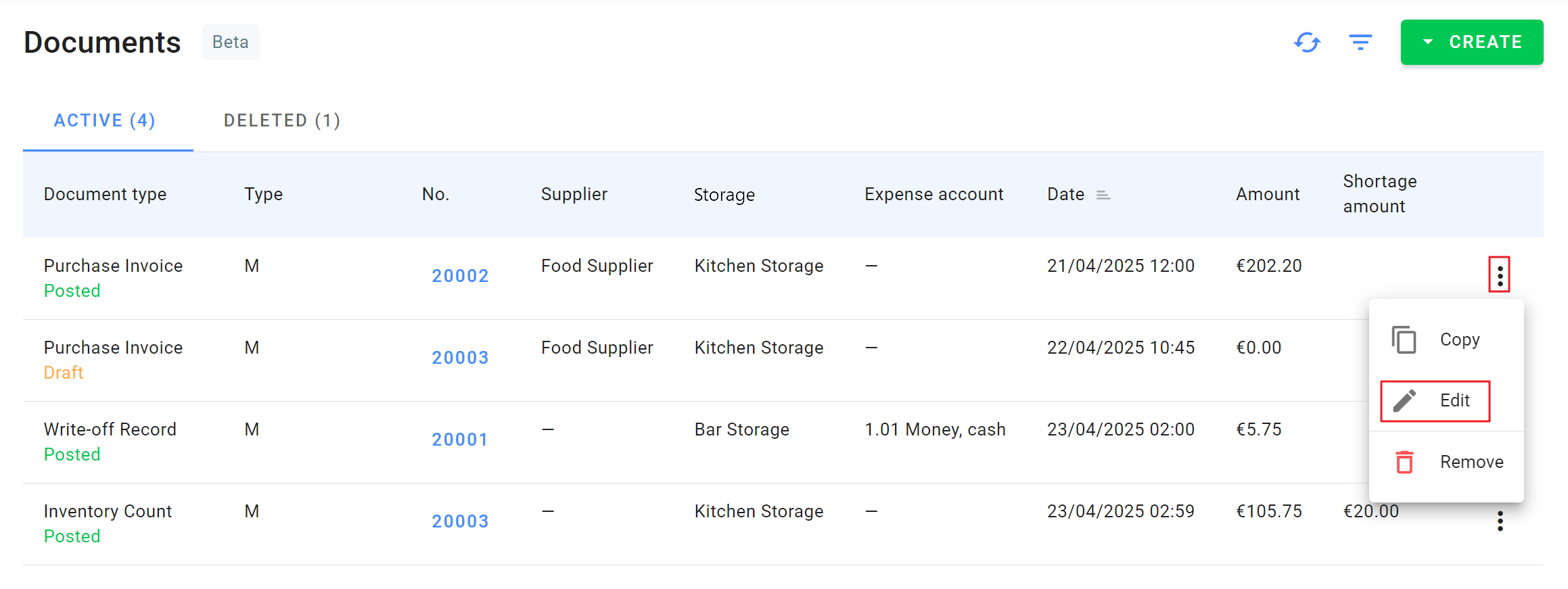This screenshot has width=1568, height=589.
Task: Click the Copy icon in context menu
Action: 1404,339
